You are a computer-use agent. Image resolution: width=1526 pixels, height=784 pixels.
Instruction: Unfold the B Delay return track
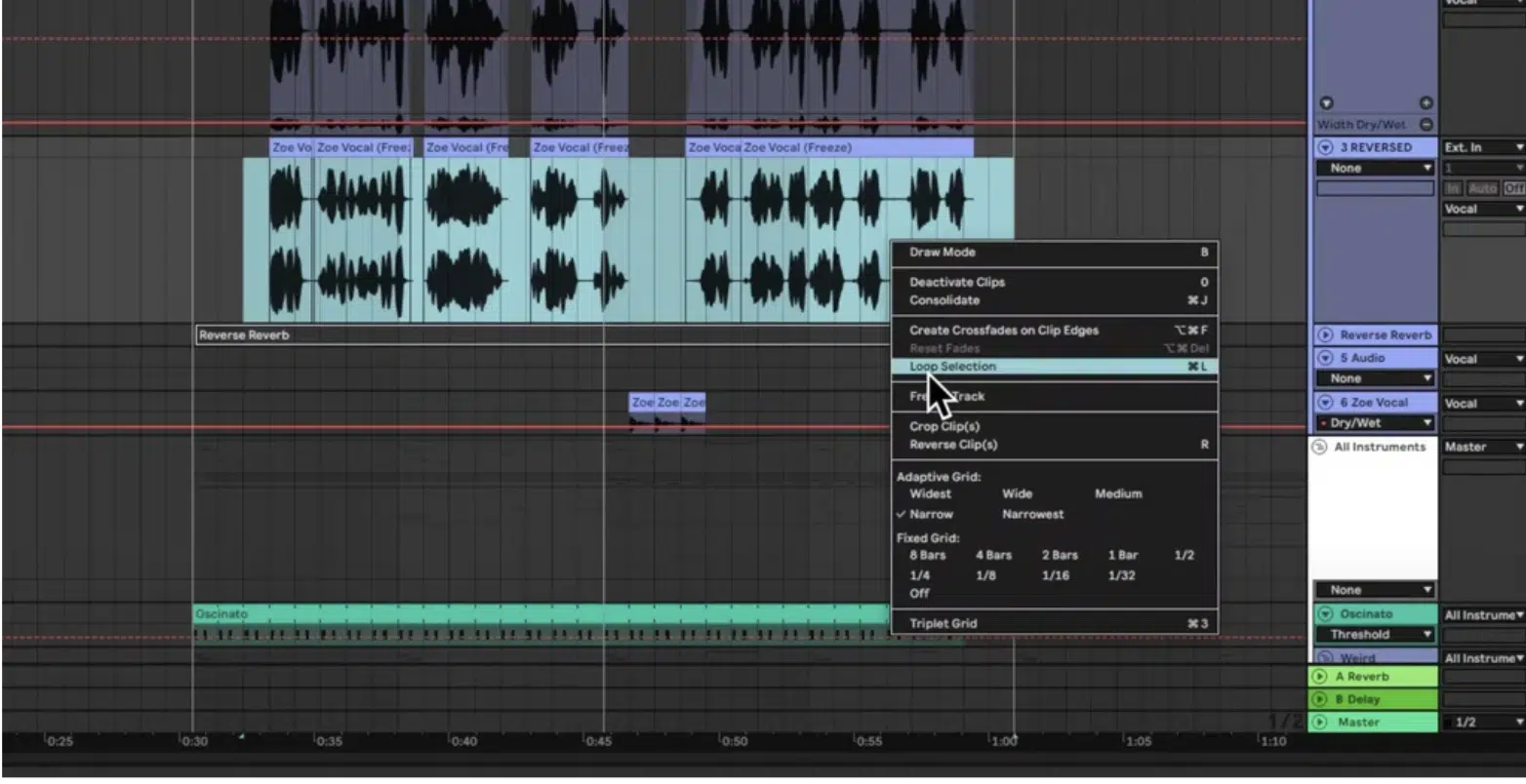tap(1320, 699)
